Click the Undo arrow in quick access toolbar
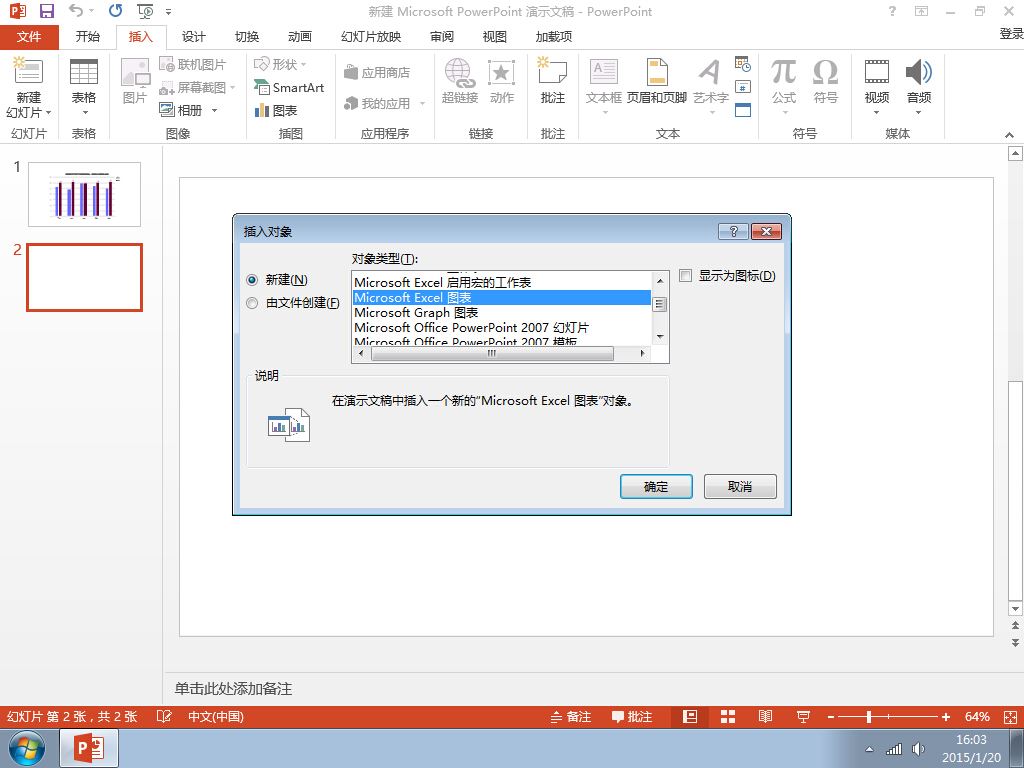 click(76, 10)
